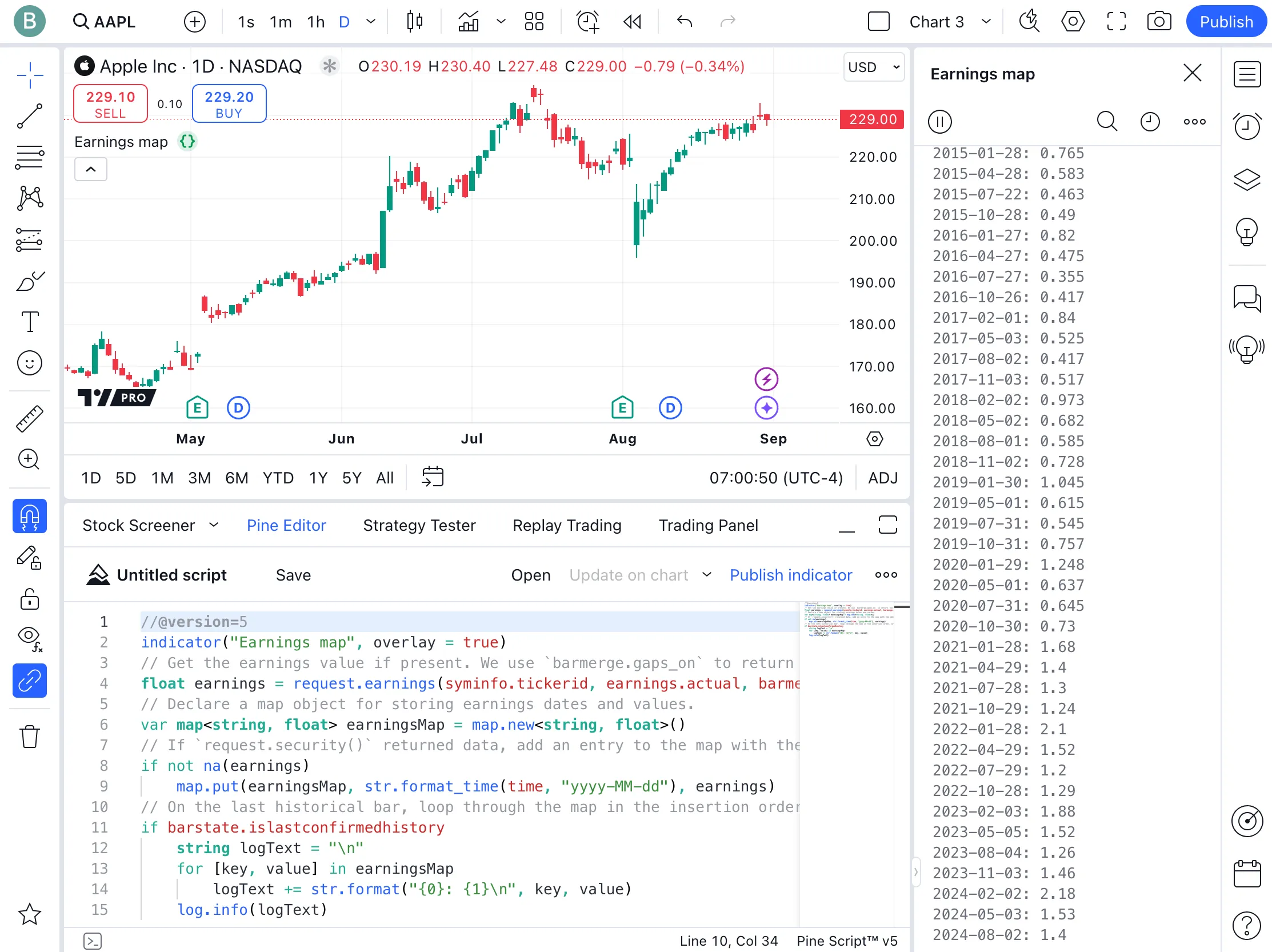Image resolution: width=1272 pixels, height=952 pixels.
Task: Click the Publish indicator link
Action: click(790, 575)
